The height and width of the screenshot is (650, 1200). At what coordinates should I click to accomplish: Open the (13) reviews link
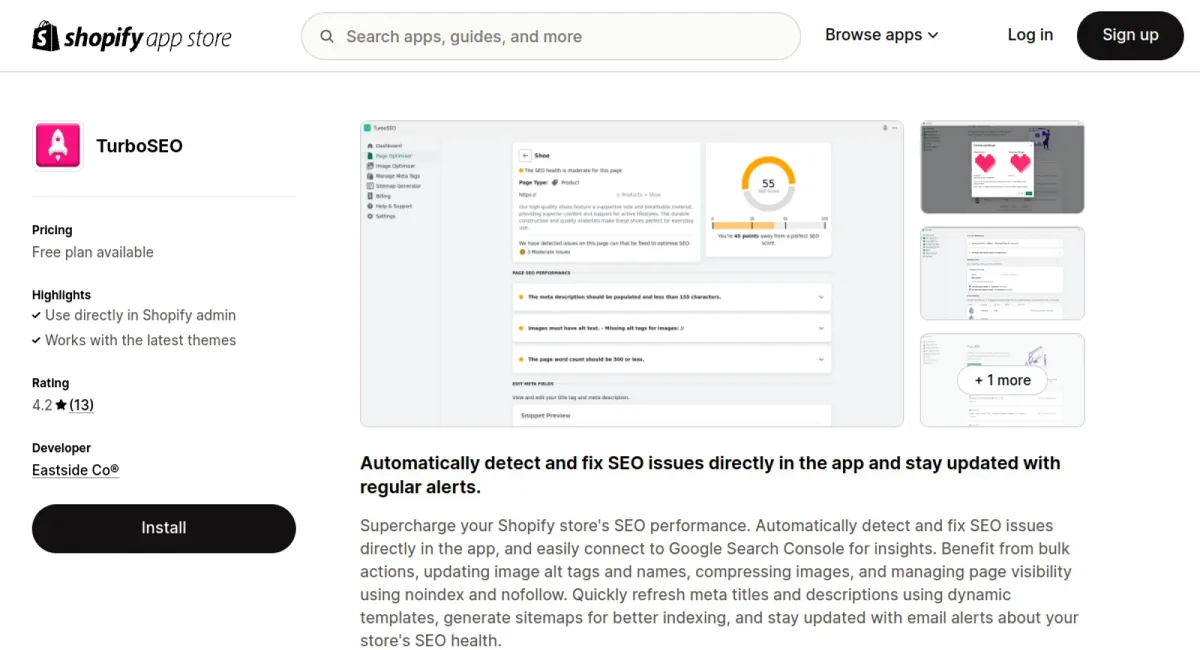pyautogui.click(x=82, y=405)
